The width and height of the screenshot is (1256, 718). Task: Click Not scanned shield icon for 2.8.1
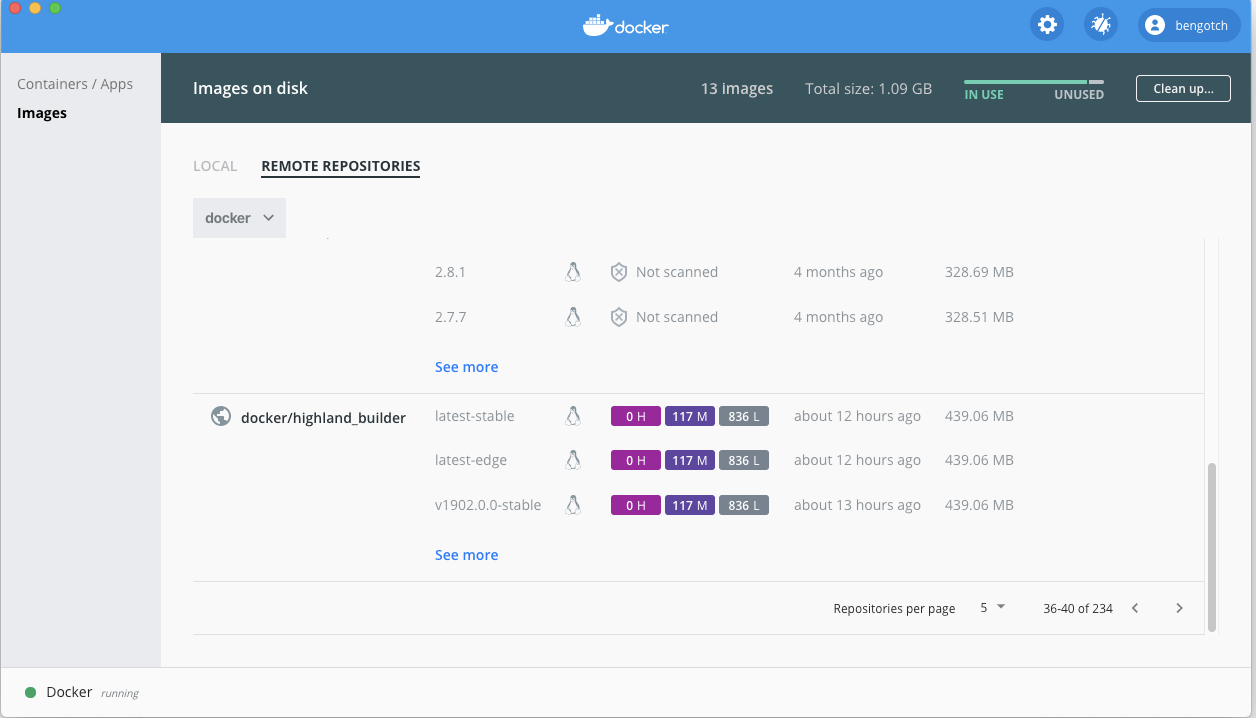pyautogui.click(x=619, y=272)
